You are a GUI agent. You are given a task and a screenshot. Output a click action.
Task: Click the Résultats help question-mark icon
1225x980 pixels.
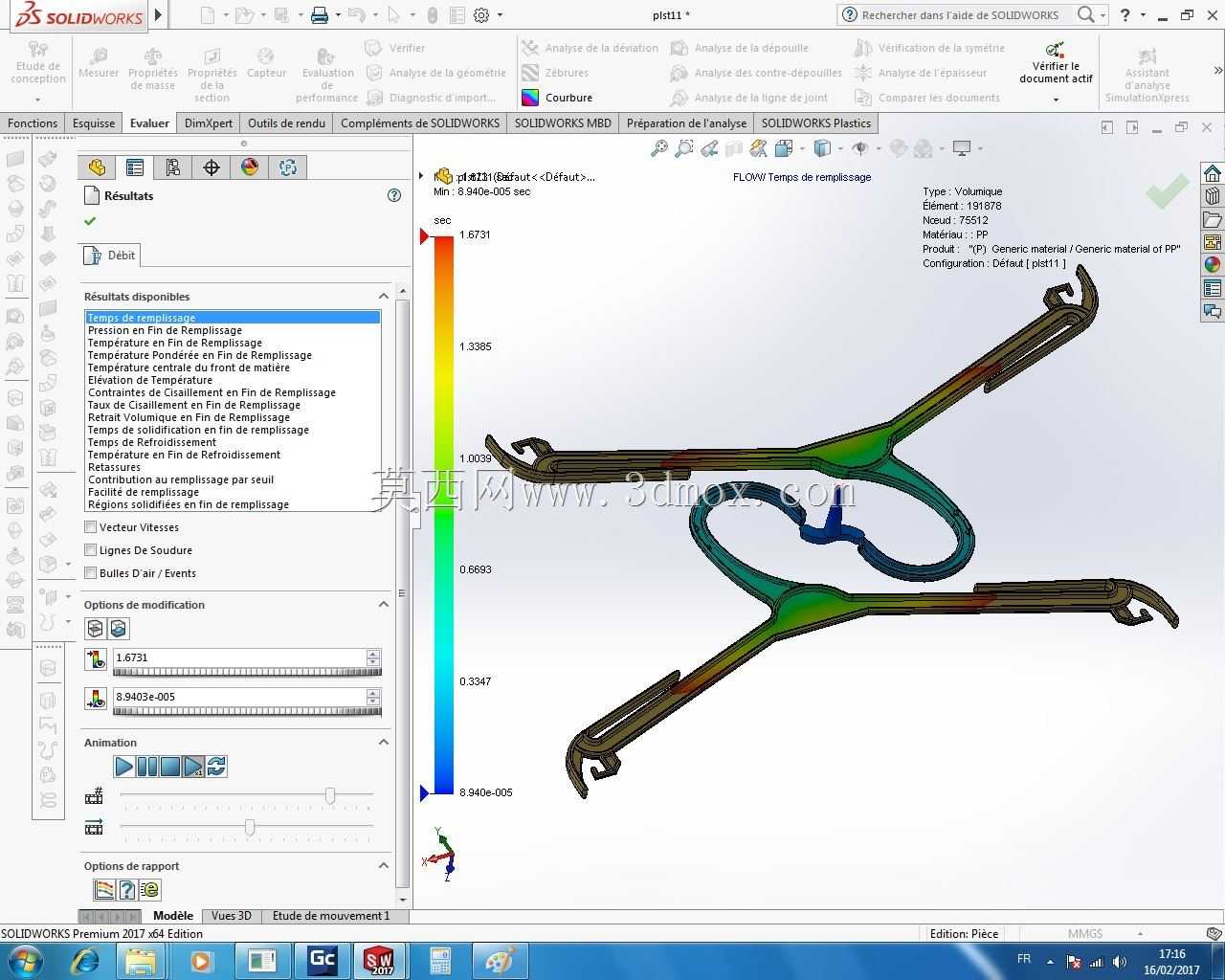click(x=393, y=195)
